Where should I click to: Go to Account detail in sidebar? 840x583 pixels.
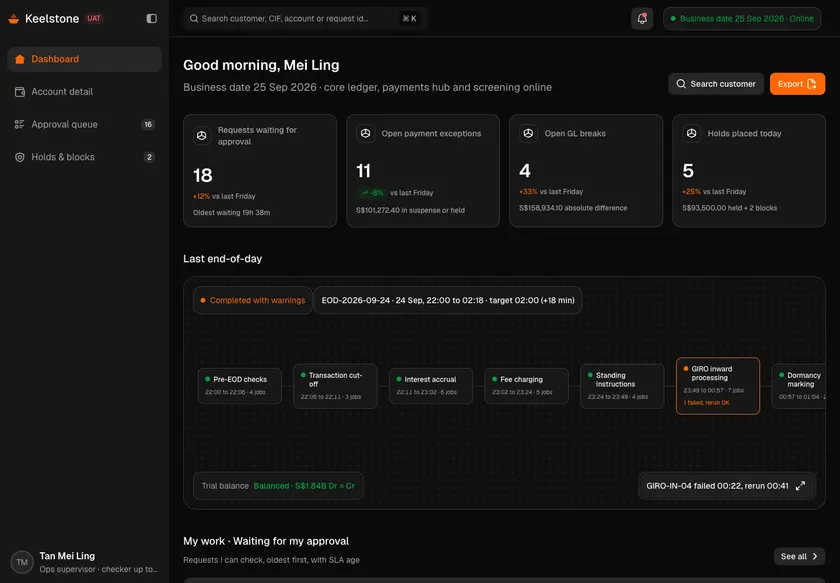coord(85,92)
